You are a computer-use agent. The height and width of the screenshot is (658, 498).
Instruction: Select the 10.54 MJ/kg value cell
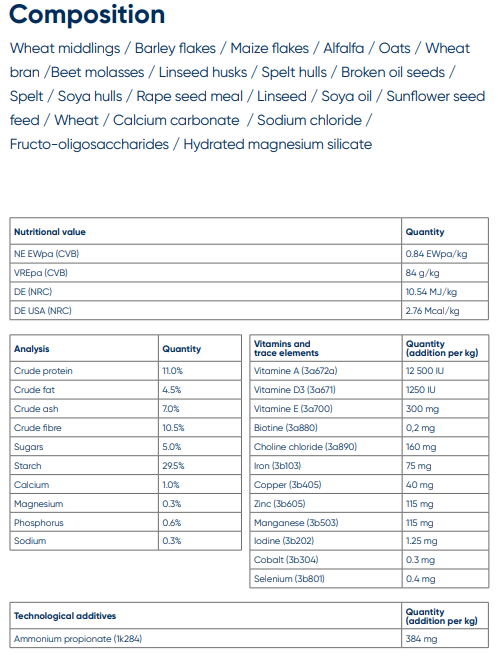(445, 292)
